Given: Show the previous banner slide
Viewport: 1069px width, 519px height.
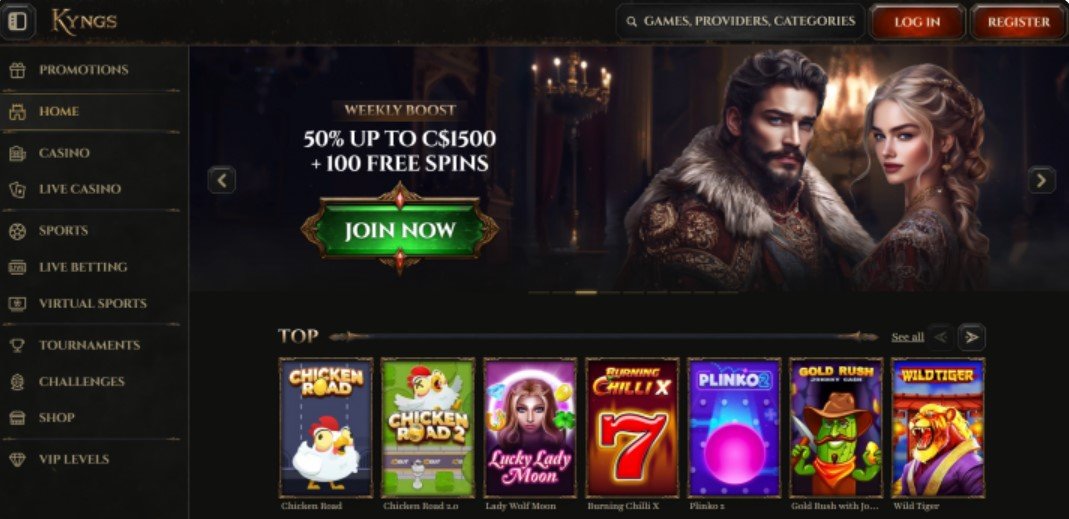Looking at the screenshot, I should coord(222,180).
